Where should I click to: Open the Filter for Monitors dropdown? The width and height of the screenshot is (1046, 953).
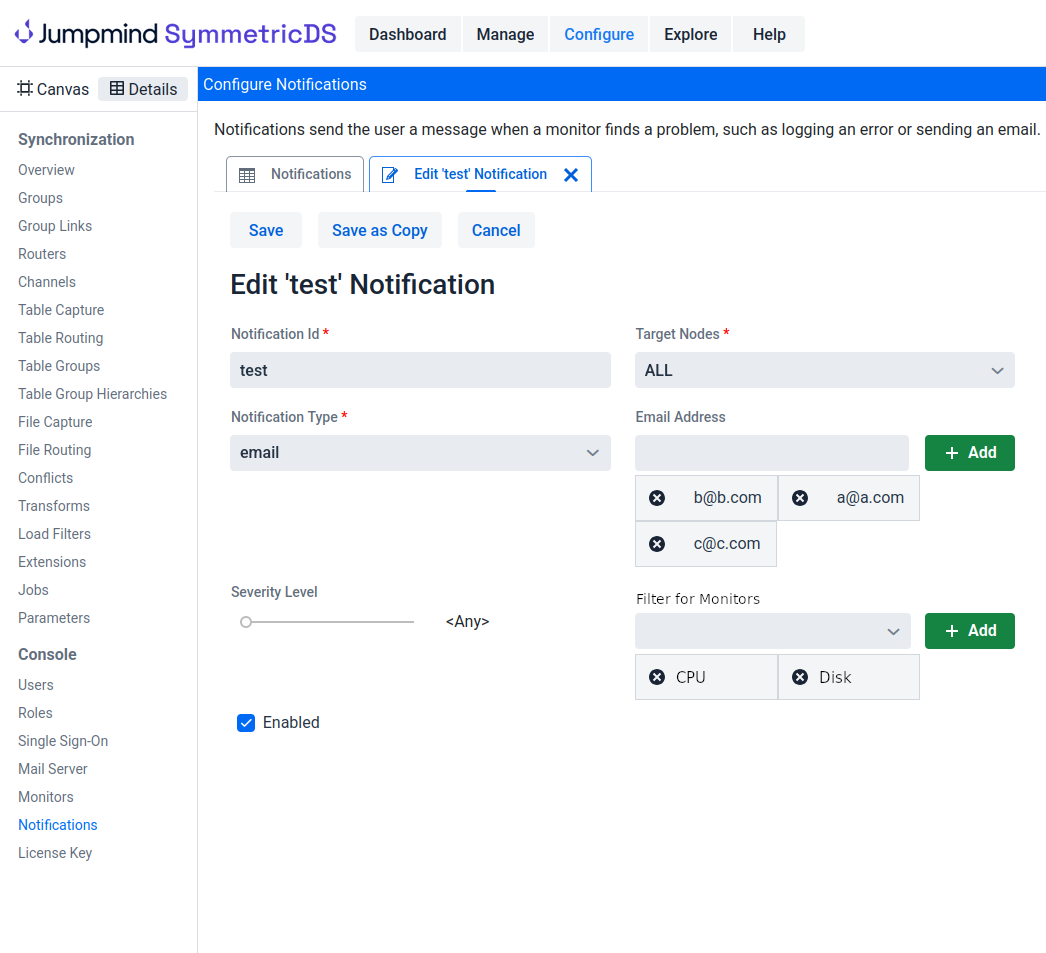(x=772, y=631)
